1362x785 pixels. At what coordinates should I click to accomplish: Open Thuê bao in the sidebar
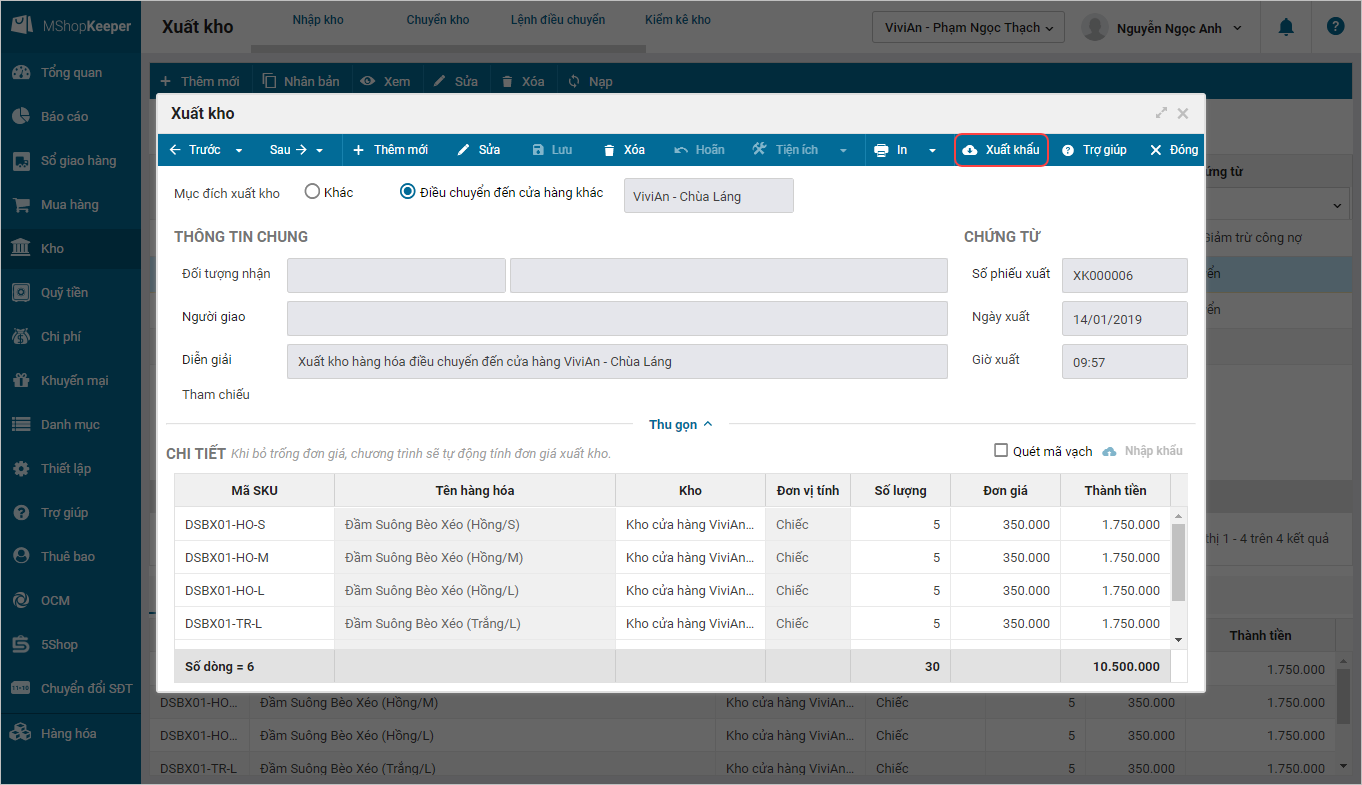pos(70,557)
